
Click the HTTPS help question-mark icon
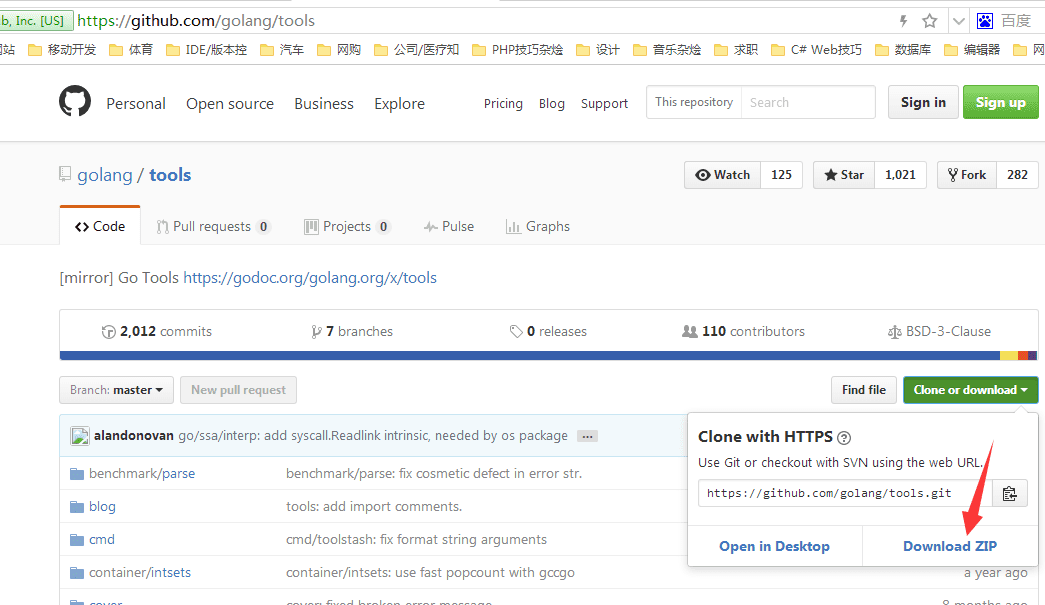pos(844,438)
